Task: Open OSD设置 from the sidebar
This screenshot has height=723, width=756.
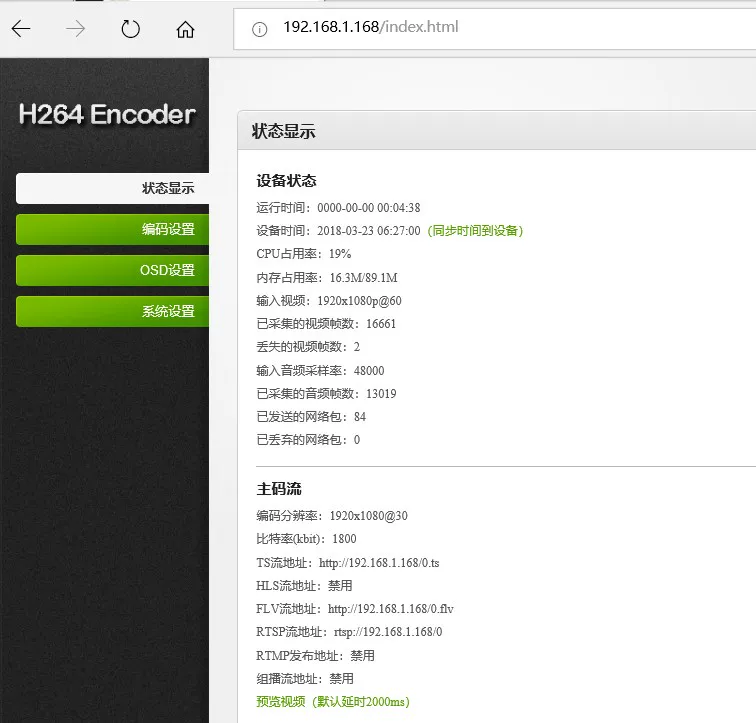Action: [x=113, y=270]
